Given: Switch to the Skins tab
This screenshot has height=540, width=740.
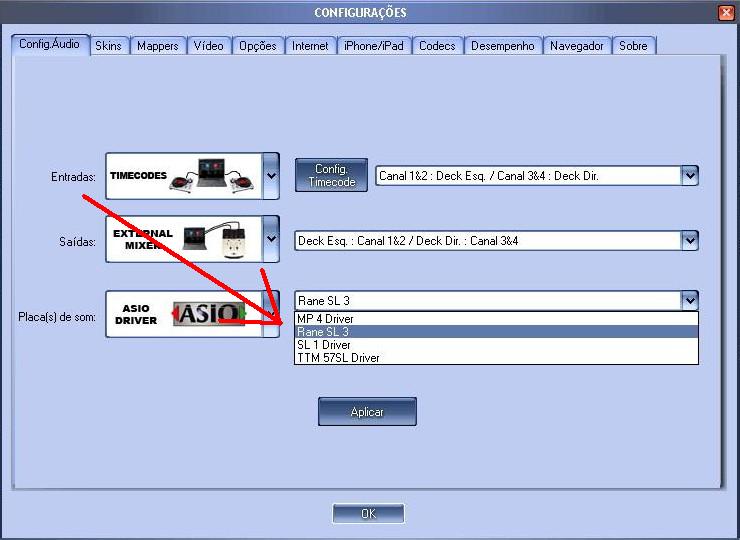Looking at the screenshot, I should [109, 46].
